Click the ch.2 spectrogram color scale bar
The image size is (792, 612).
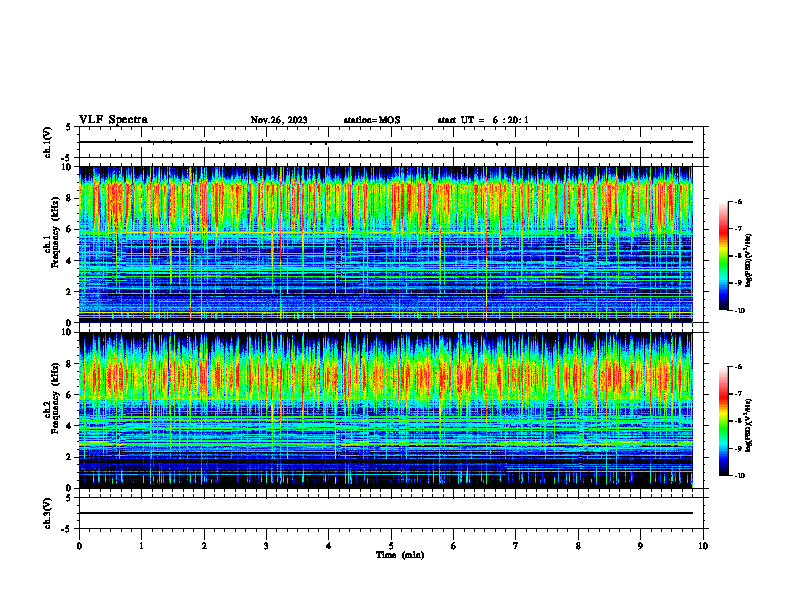pos(723,421)
